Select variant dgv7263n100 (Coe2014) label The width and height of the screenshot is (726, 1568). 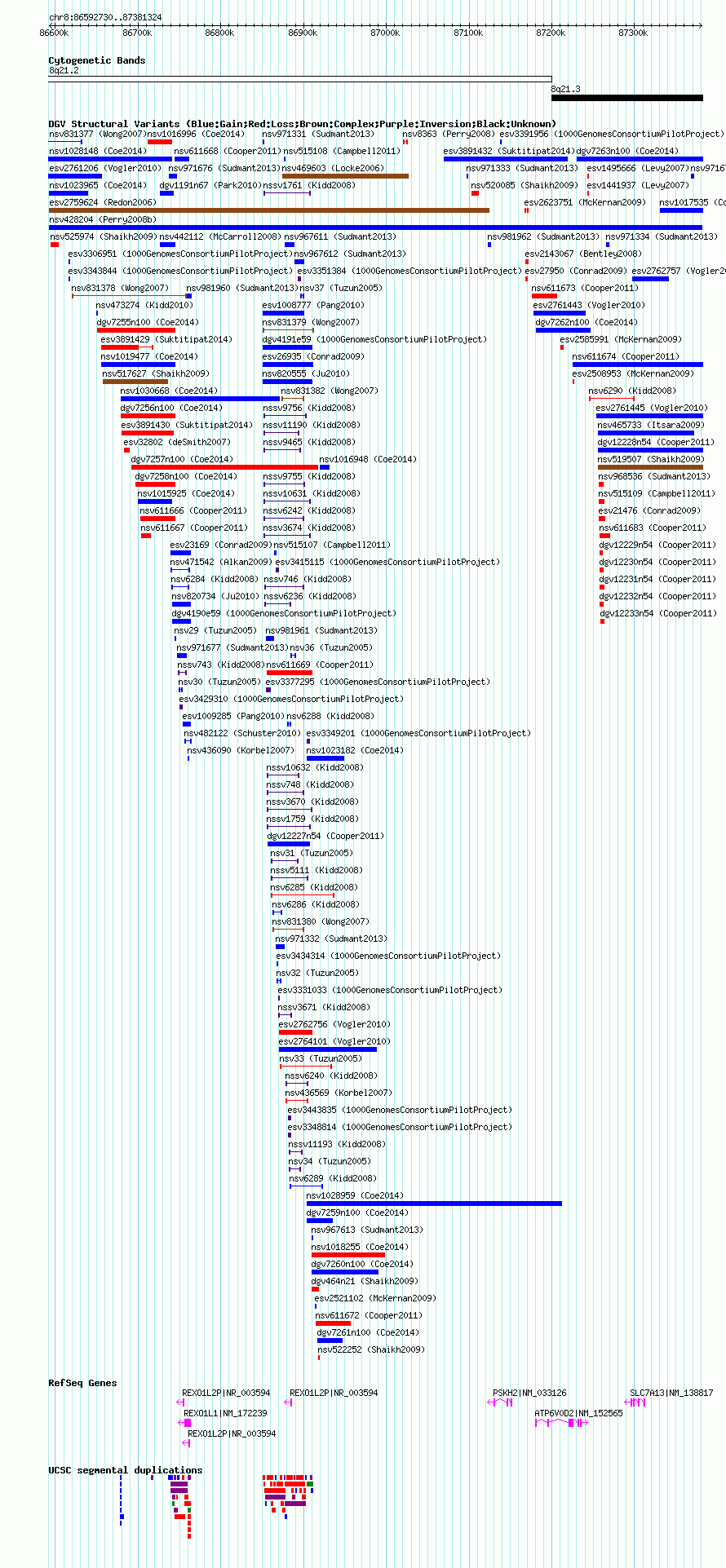pyautogui.click(x=627, y=151)
